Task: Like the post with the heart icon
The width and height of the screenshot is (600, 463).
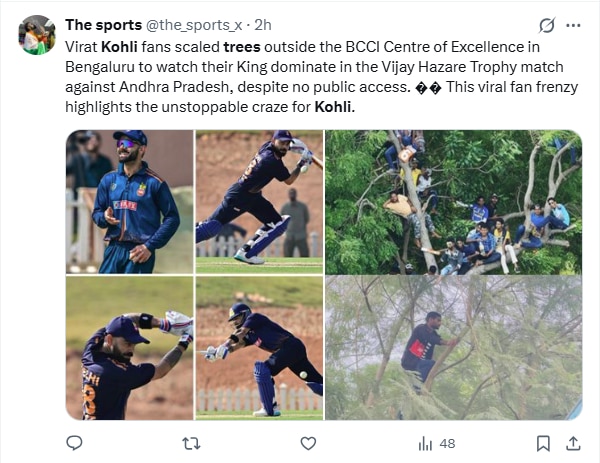Action: [x=308, y=442]
